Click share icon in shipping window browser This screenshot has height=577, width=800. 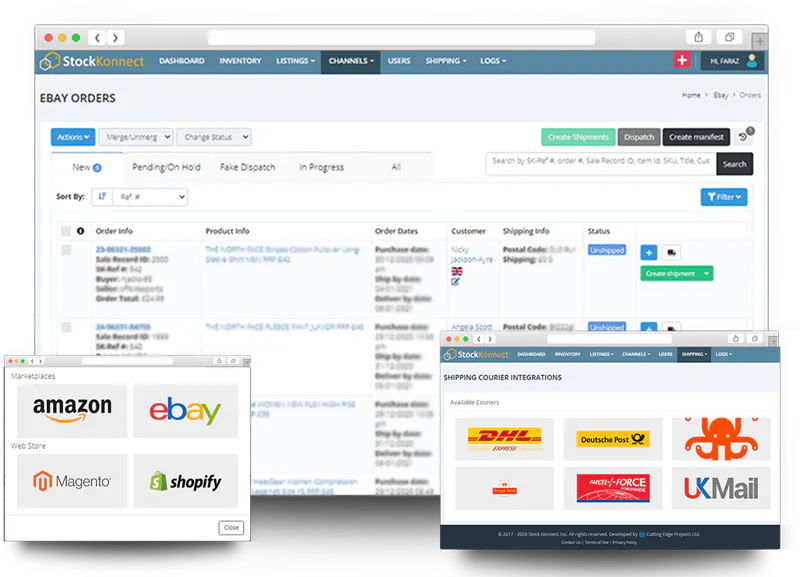tap(735, 339)
